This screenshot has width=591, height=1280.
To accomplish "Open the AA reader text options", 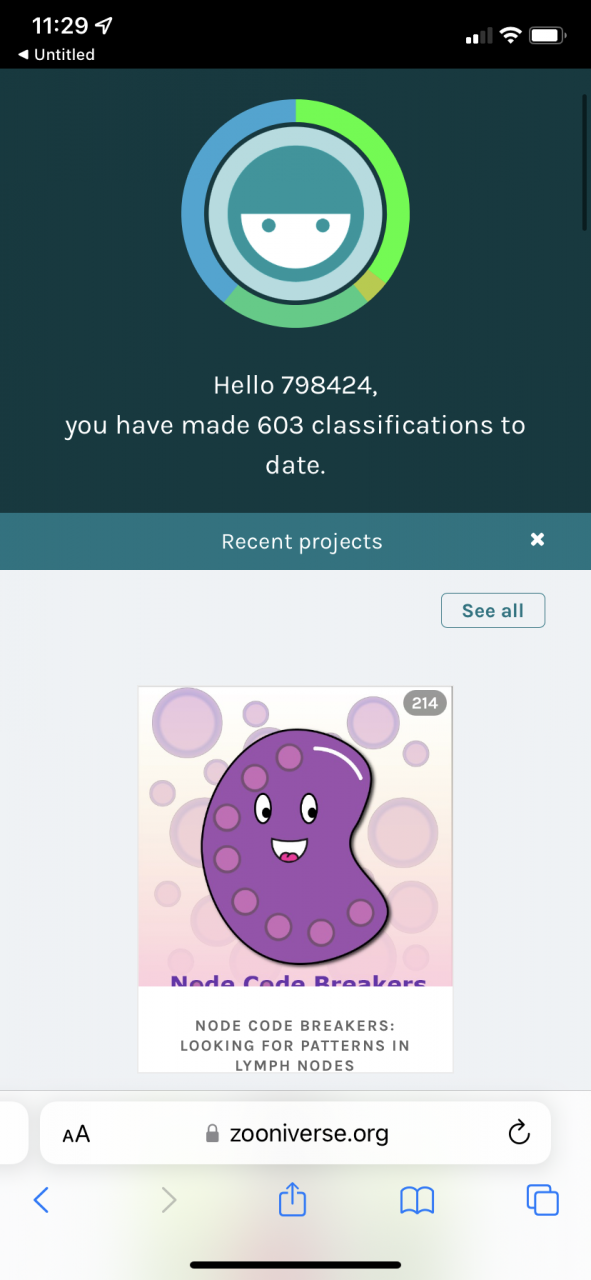I will pyautogui.click(x=76, y=1133).
